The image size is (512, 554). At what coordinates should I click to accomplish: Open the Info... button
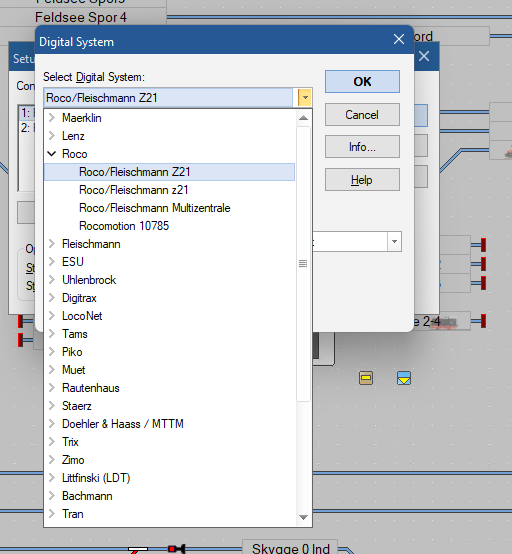(x=363, y=147)
